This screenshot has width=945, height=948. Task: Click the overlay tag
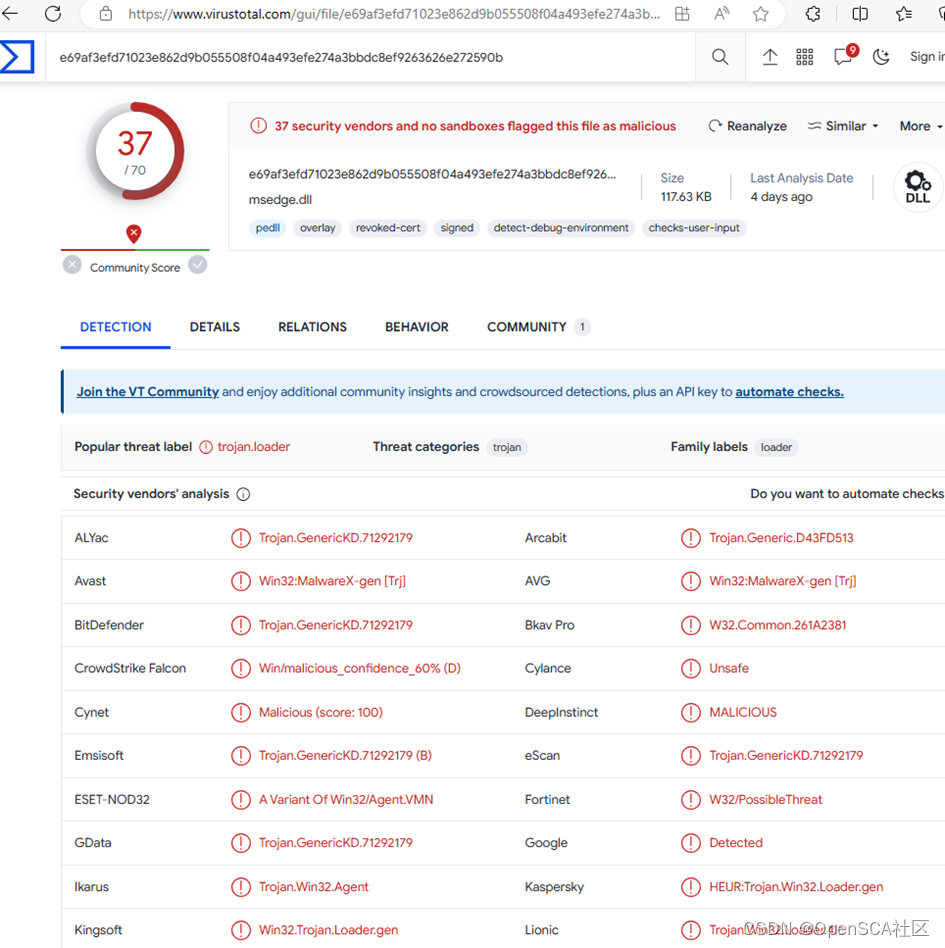click(317, 228)
